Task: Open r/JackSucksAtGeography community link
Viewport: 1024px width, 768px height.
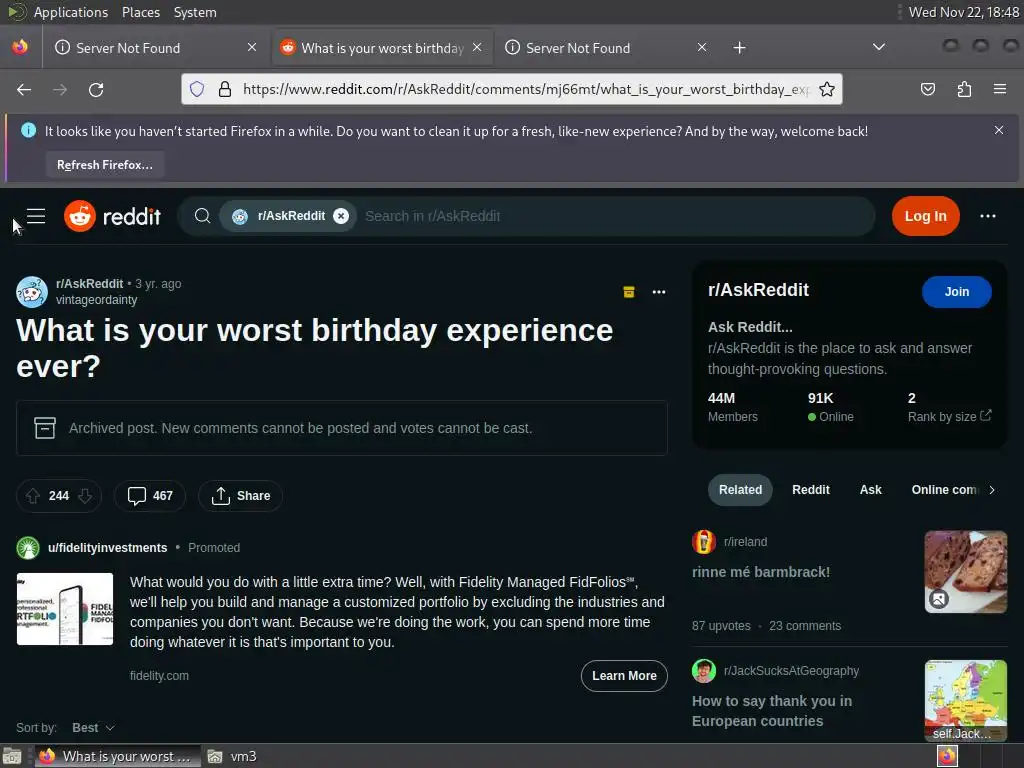Action: point(791,671)
